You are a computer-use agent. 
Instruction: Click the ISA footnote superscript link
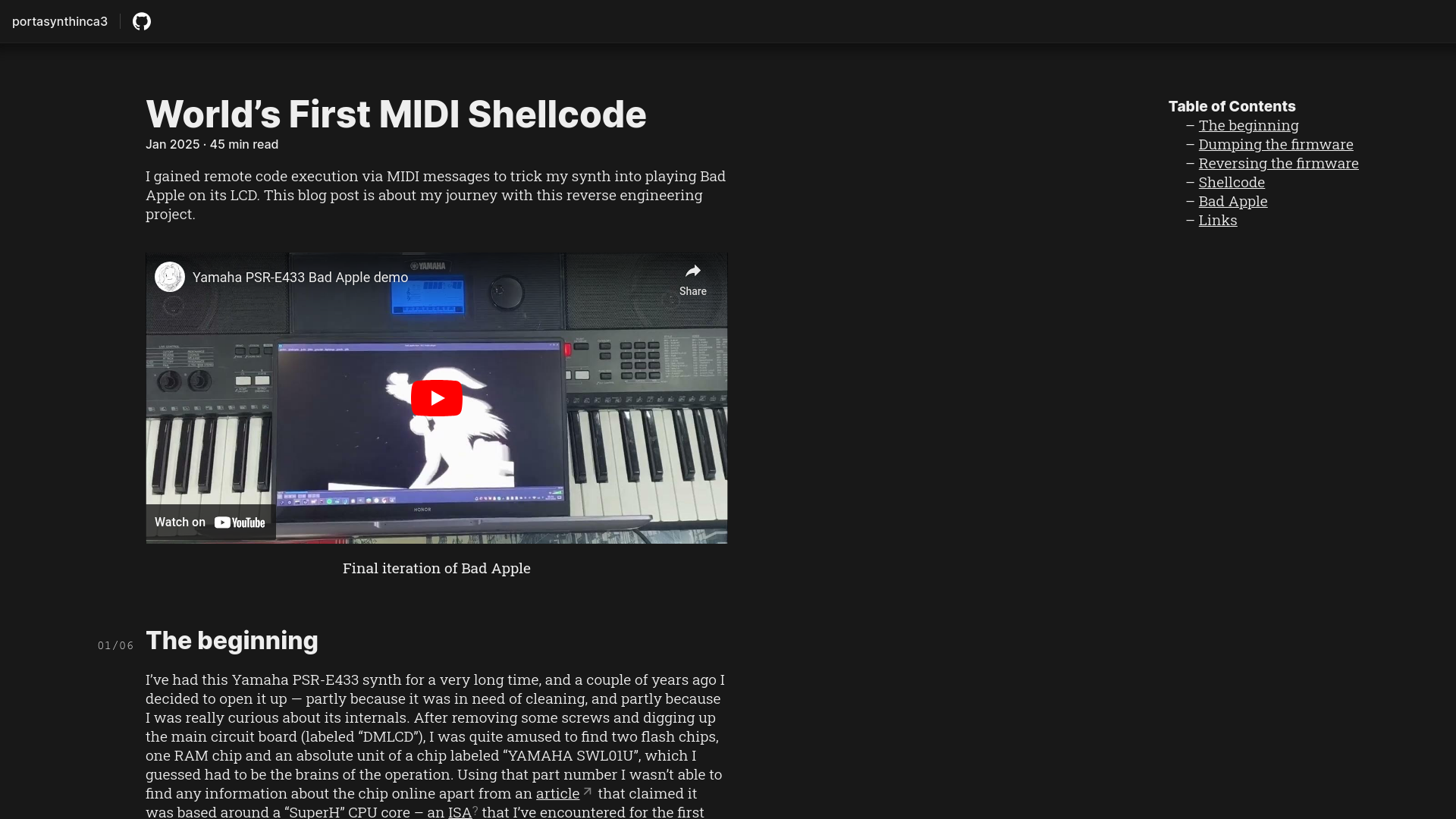[475, 808]
